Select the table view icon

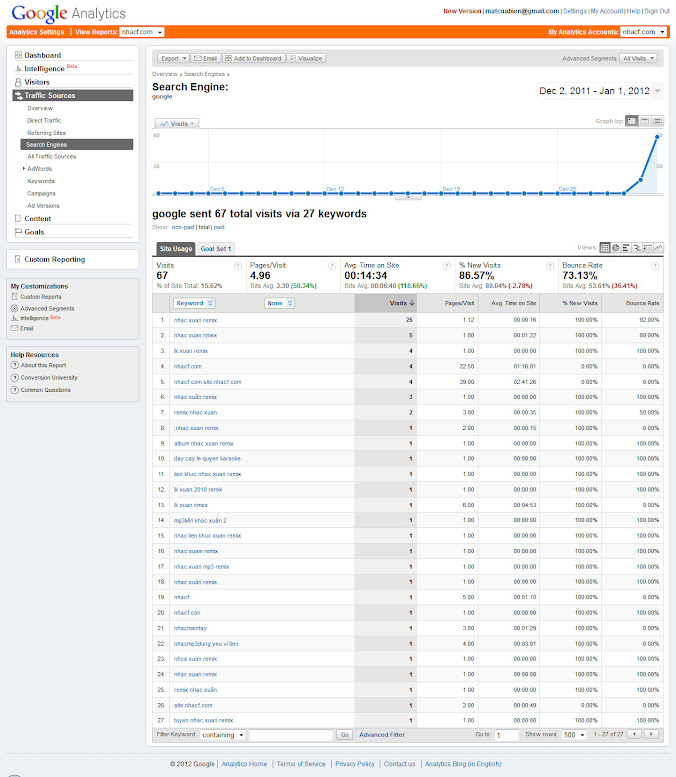coord(605,248)
